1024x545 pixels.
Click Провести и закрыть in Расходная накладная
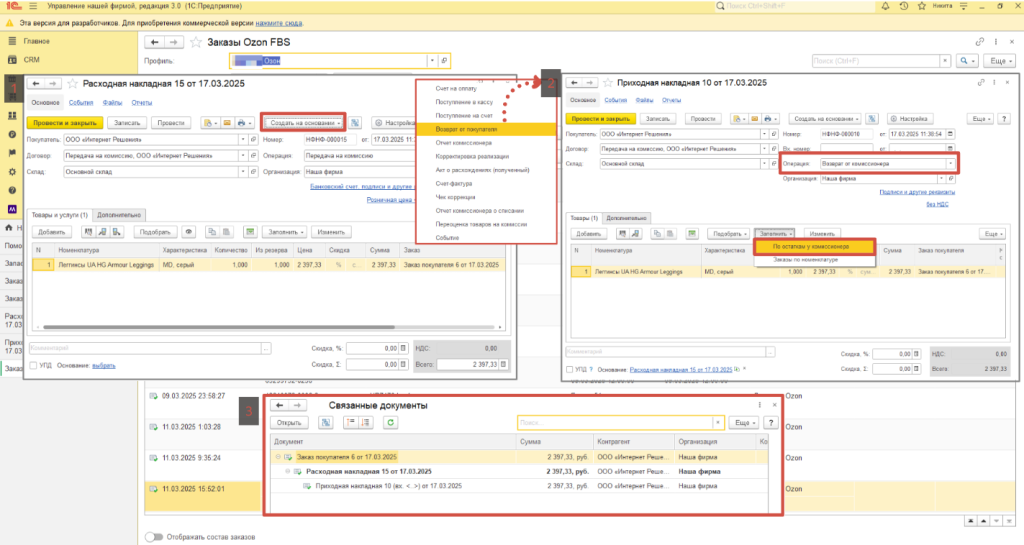(65, 123)
